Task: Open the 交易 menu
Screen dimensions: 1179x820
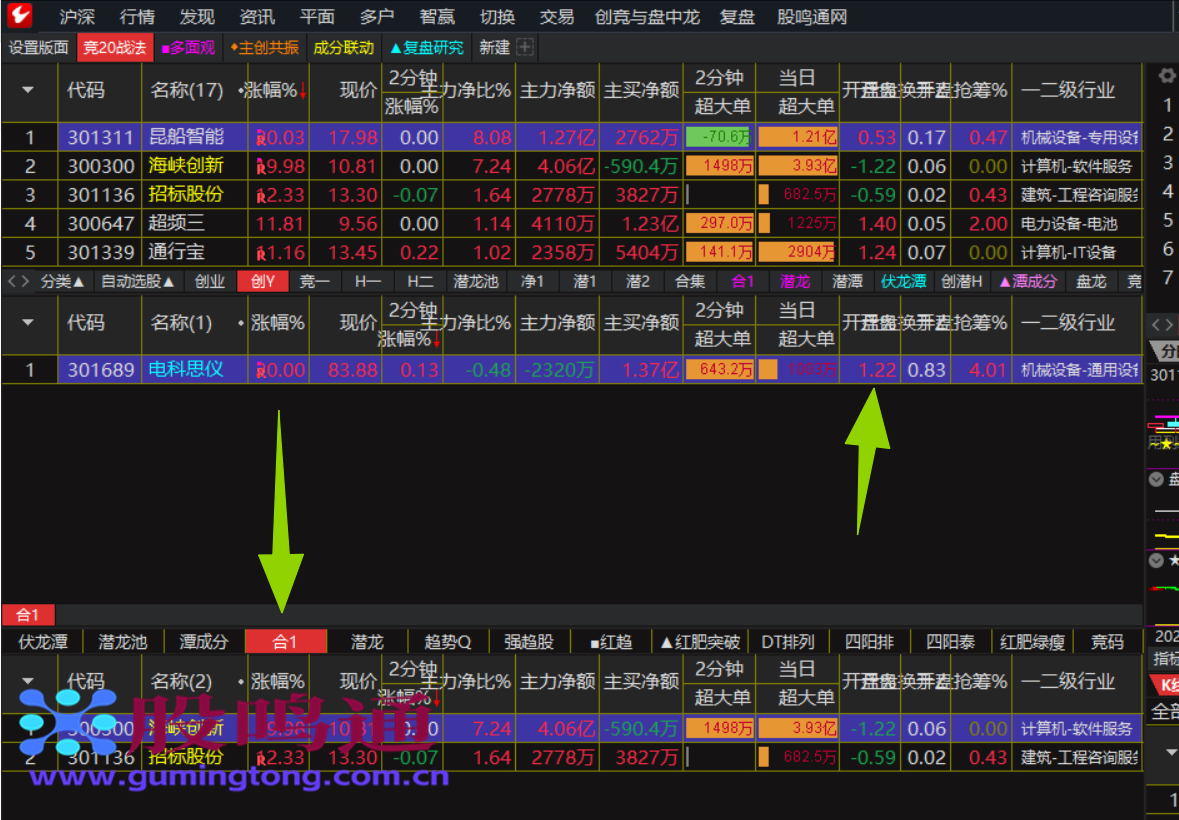Action: [557, 17]
